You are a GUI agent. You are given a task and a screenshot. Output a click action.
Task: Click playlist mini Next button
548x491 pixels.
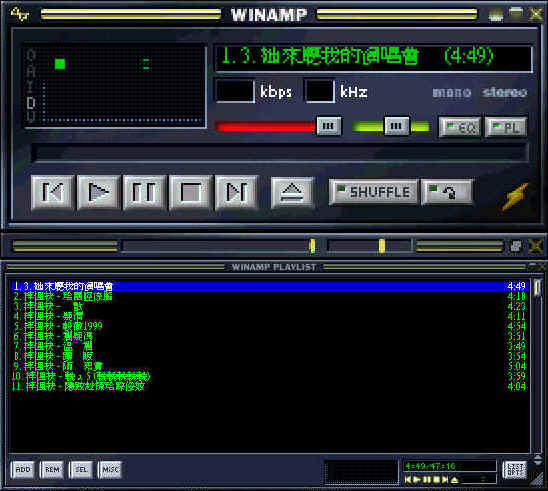click(445, 479)
